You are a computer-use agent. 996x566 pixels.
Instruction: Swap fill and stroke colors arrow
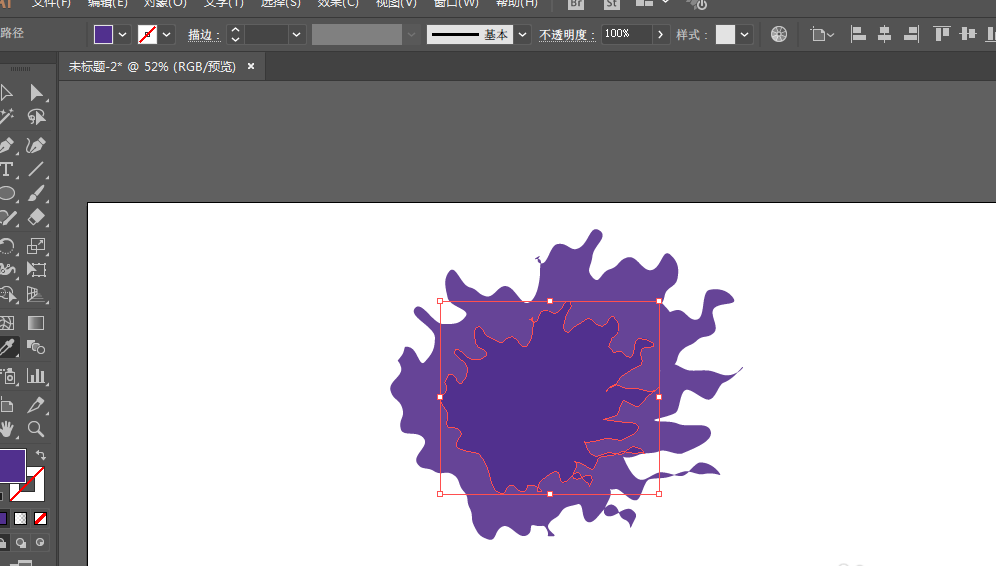coord(41,455)
